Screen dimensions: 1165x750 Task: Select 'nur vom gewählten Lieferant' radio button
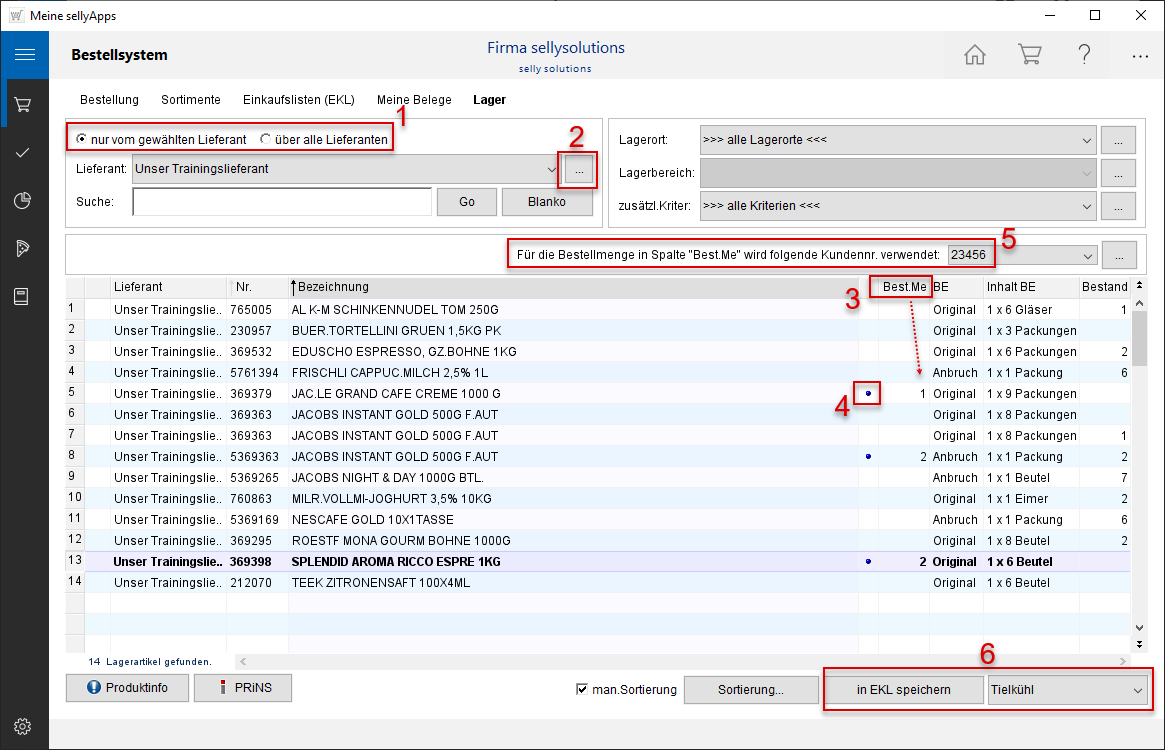point(82,140)
